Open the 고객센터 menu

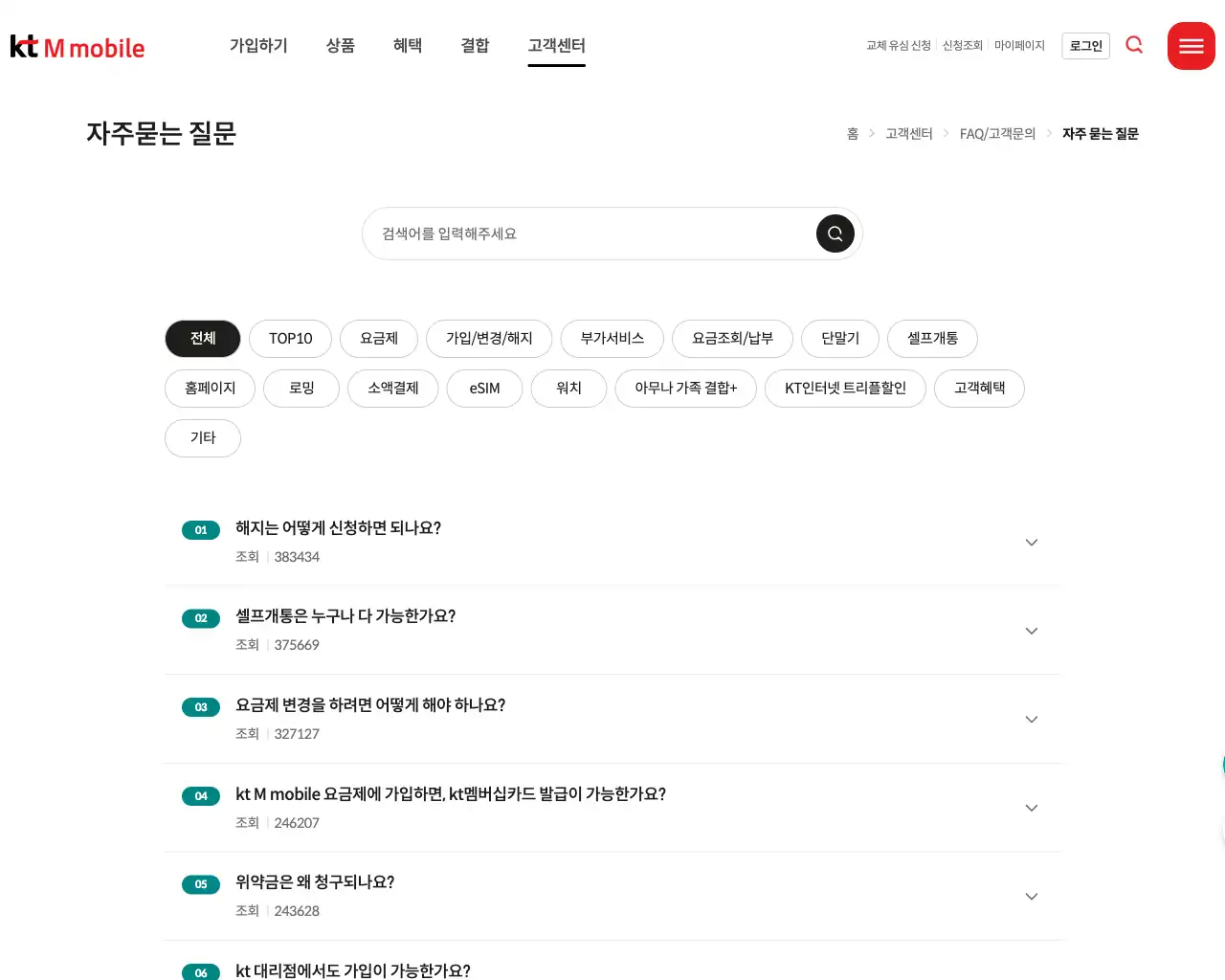click(x=556, y=46)
